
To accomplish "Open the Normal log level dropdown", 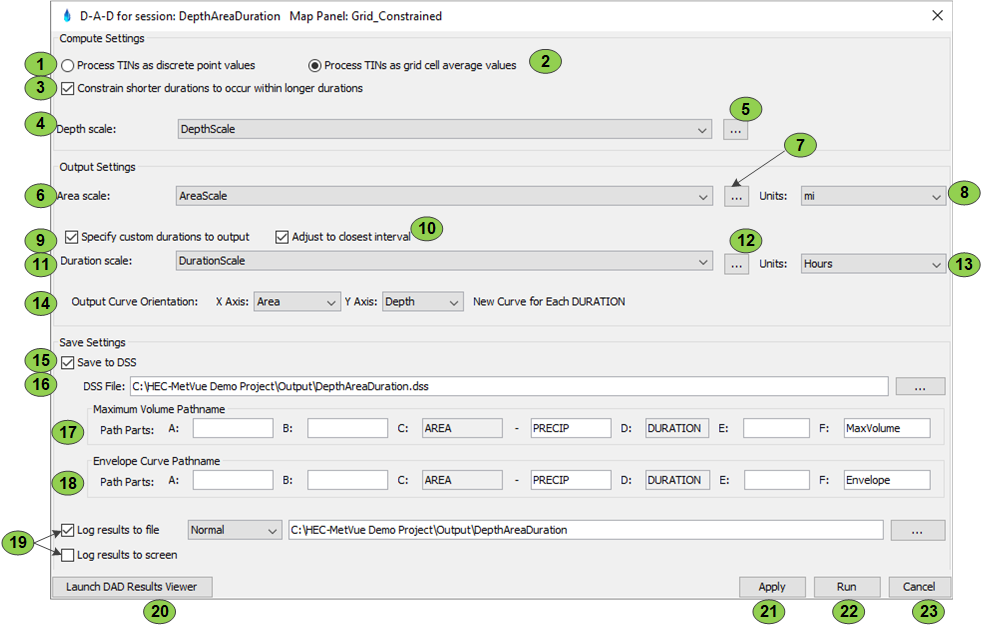I will tap(272, 531).
